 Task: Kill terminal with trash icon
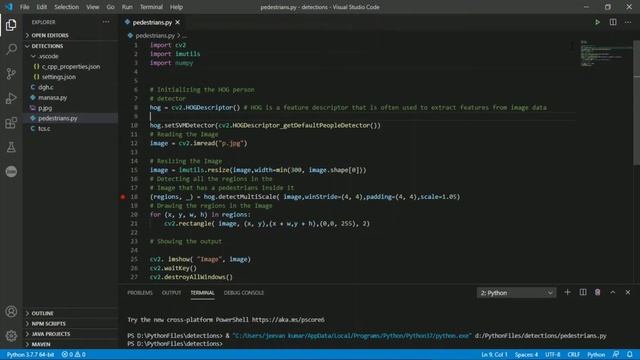pyautogui.click(x=598, y=292)
